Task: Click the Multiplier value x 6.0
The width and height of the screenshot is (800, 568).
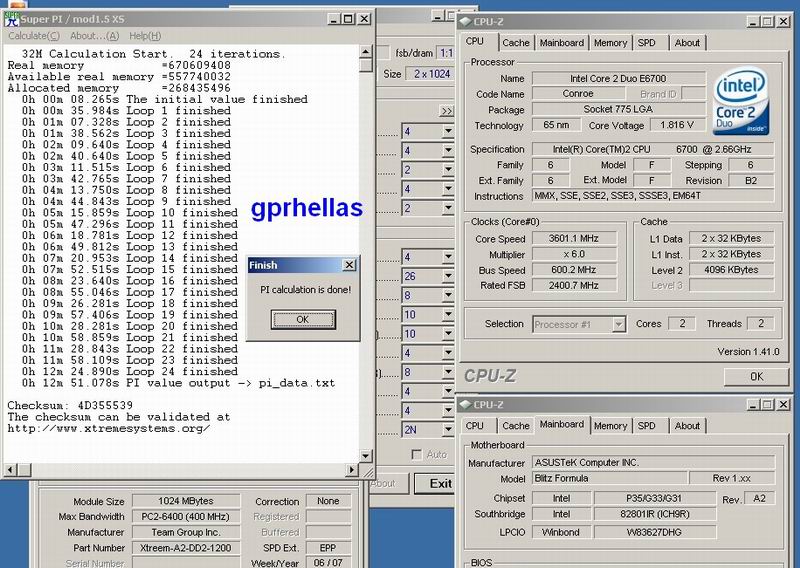Action: pos(573,254)
